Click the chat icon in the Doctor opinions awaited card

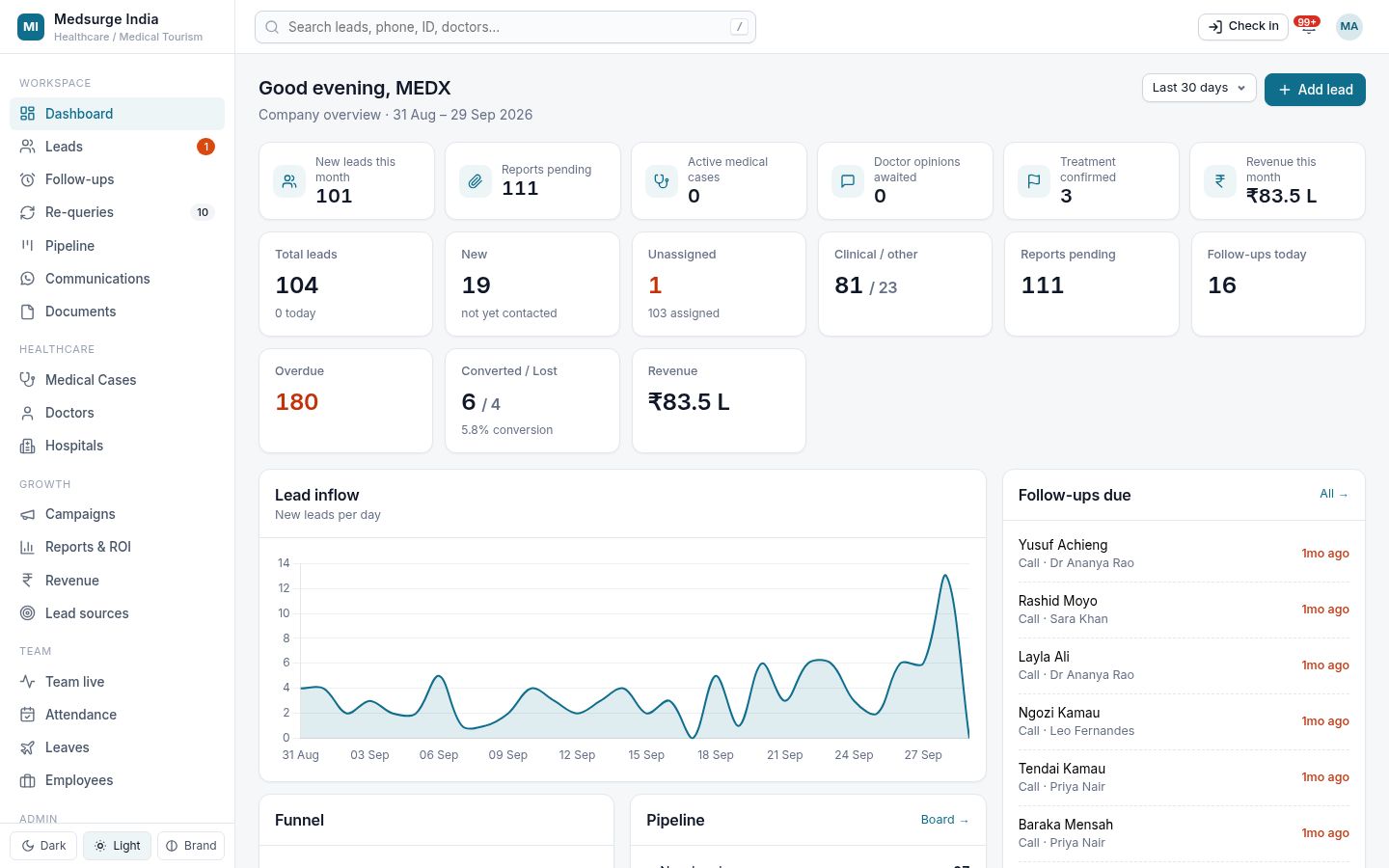(848, 181)
